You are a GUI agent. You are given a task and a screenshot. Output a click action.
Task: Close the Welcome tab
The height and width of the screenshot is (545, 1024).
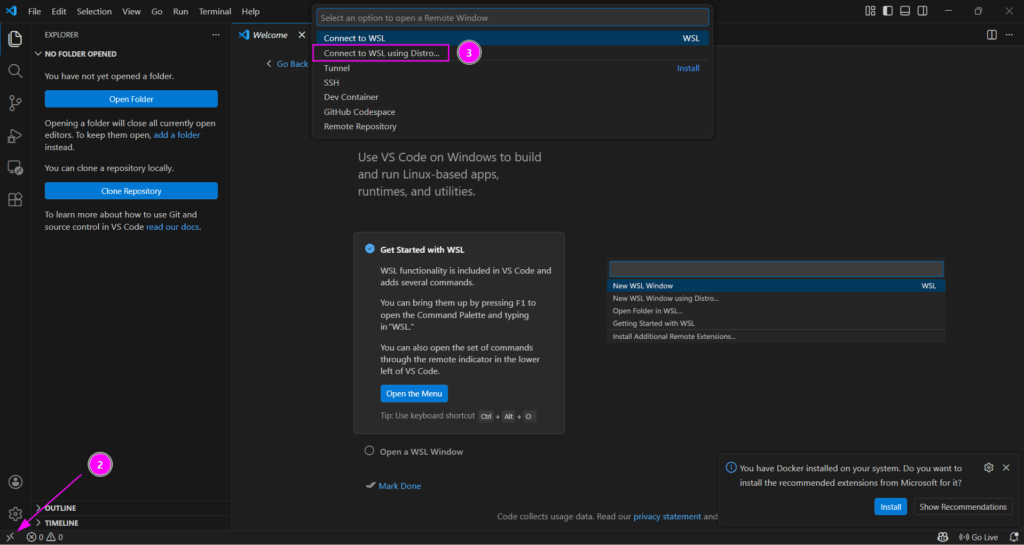point(302,35)
